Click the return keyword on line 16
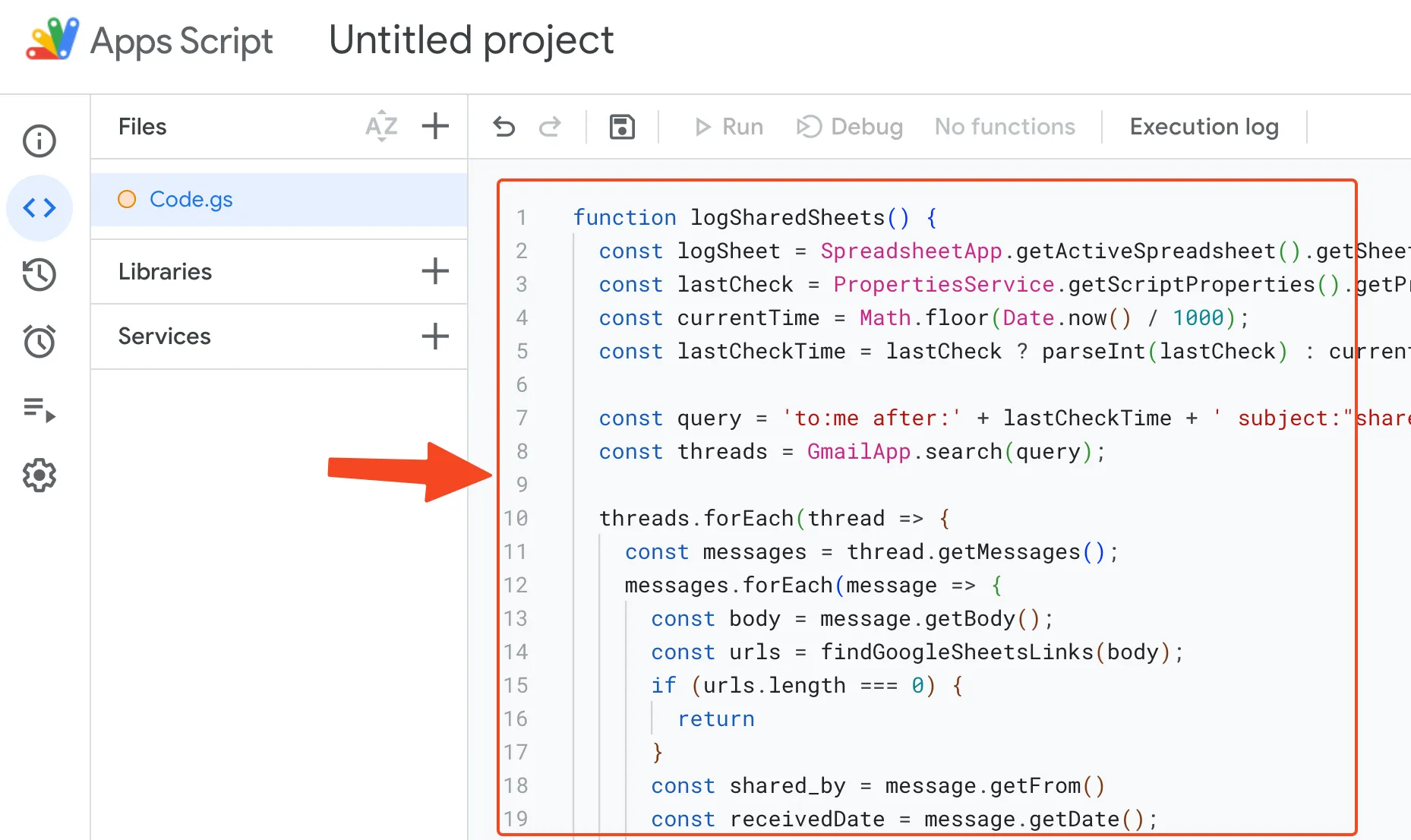The image size is (1411, 840). click(x=716, y=719)
